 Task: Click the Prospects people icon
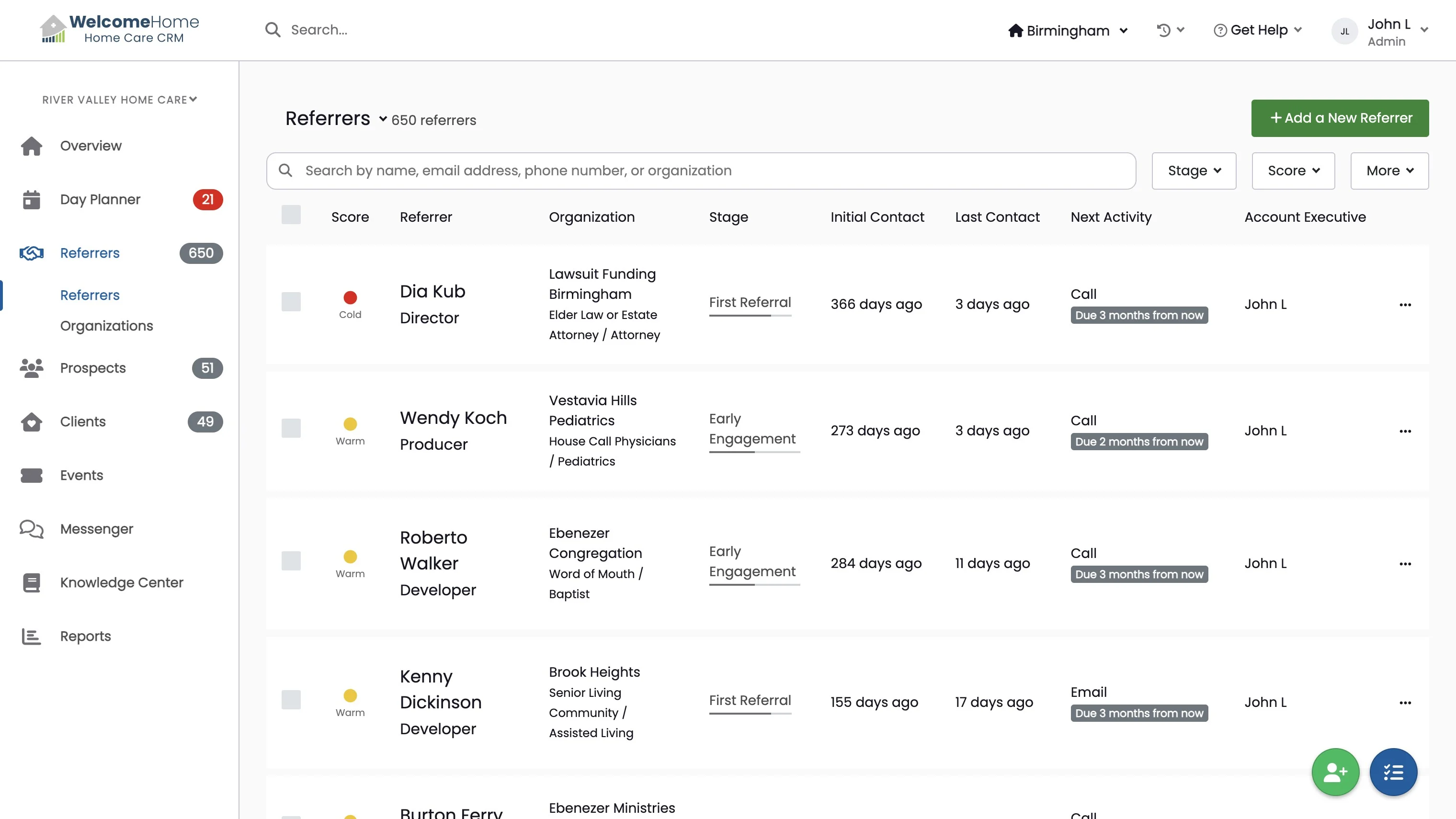point(32,368)
